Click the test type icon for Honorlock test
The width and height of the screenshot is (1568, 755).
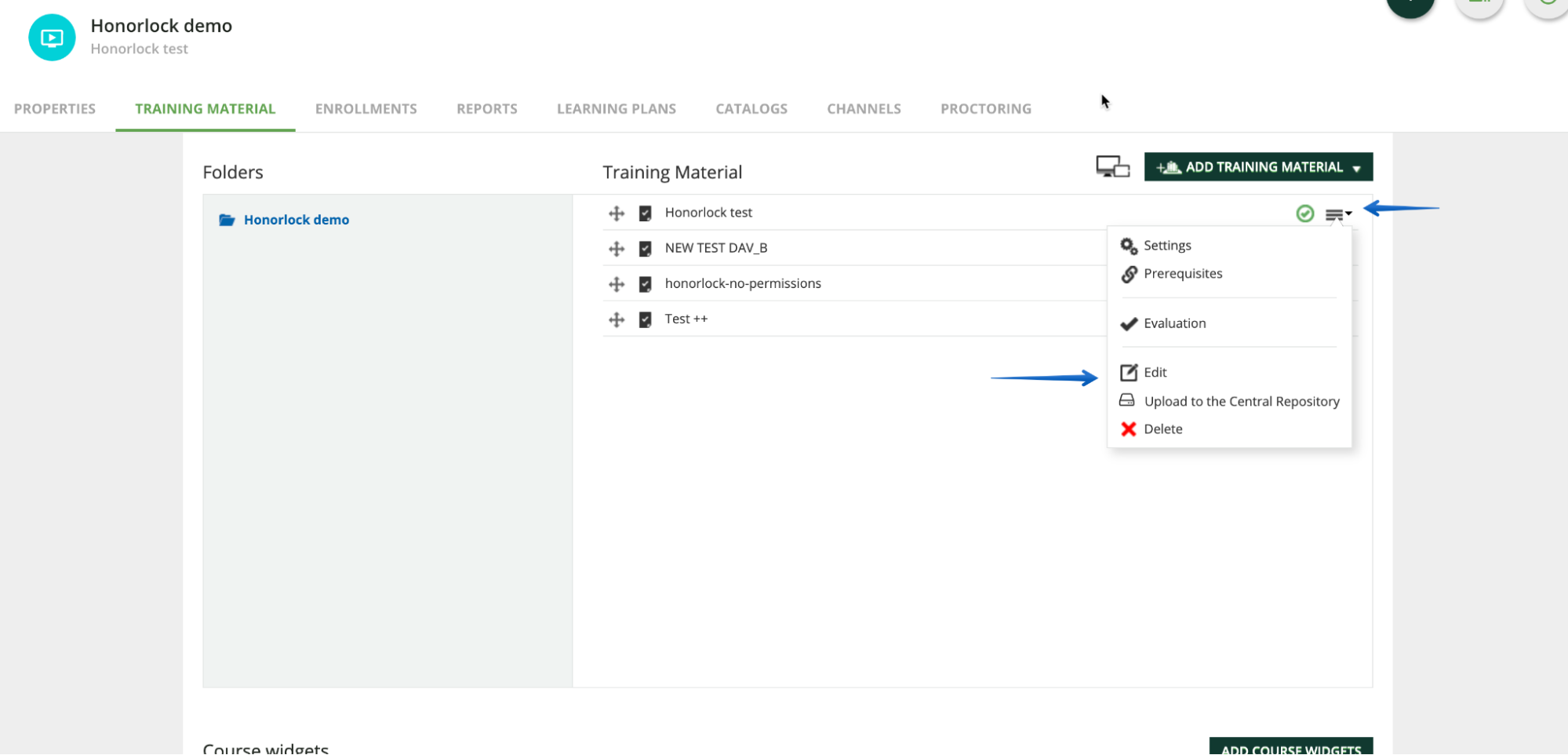[x=646, y=213]
